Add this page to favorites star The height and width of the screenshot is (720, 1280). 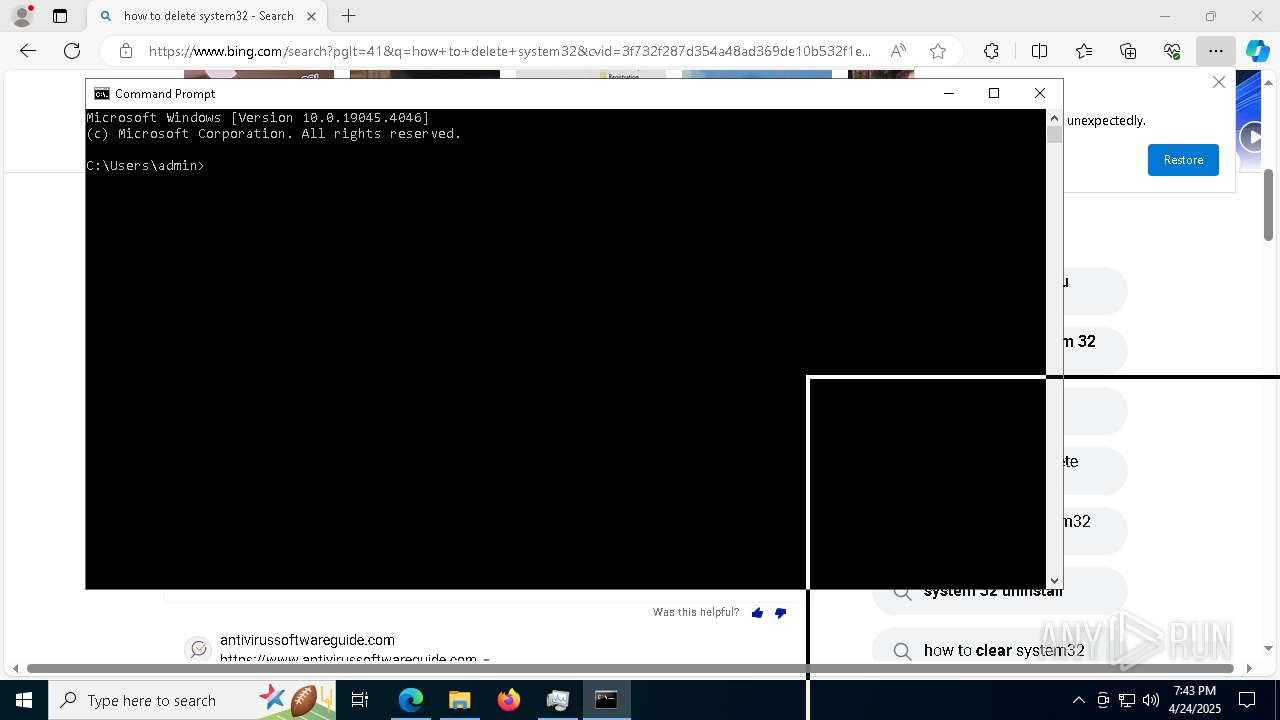point(937,51)
